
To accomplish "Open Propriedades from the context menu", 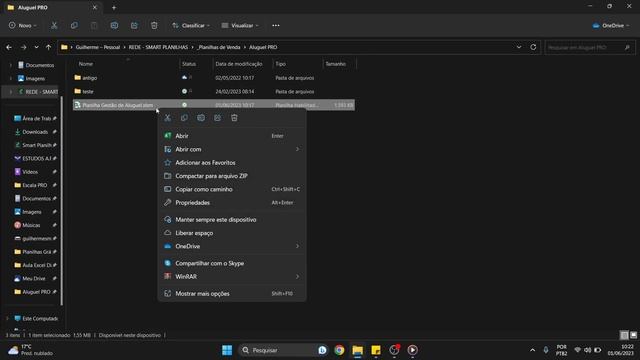I will pyautogui.click(x=232, y=202).
